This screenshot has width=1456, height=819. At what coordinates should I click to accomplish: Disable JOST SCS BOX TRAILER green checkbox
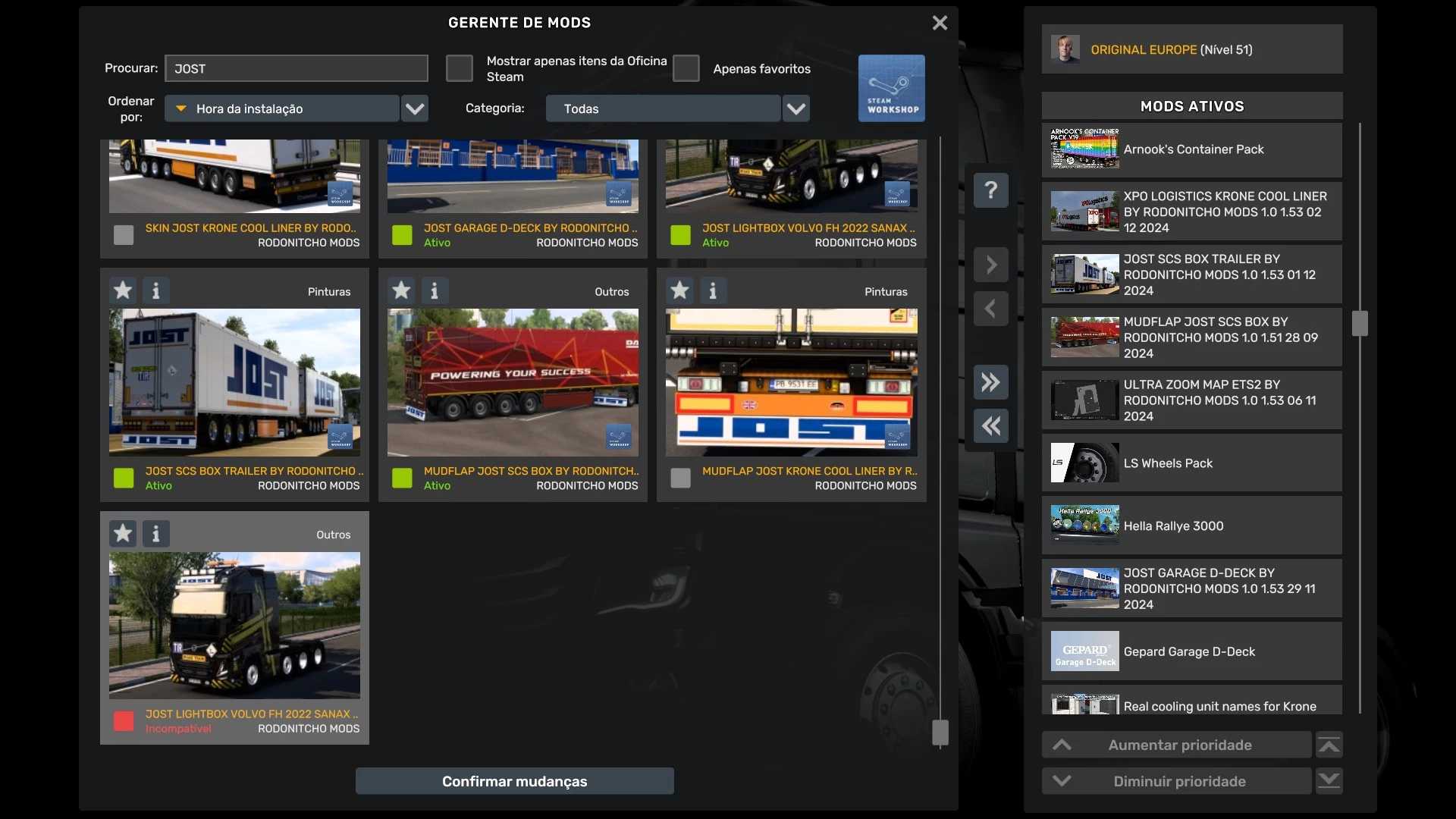(124, 478)
